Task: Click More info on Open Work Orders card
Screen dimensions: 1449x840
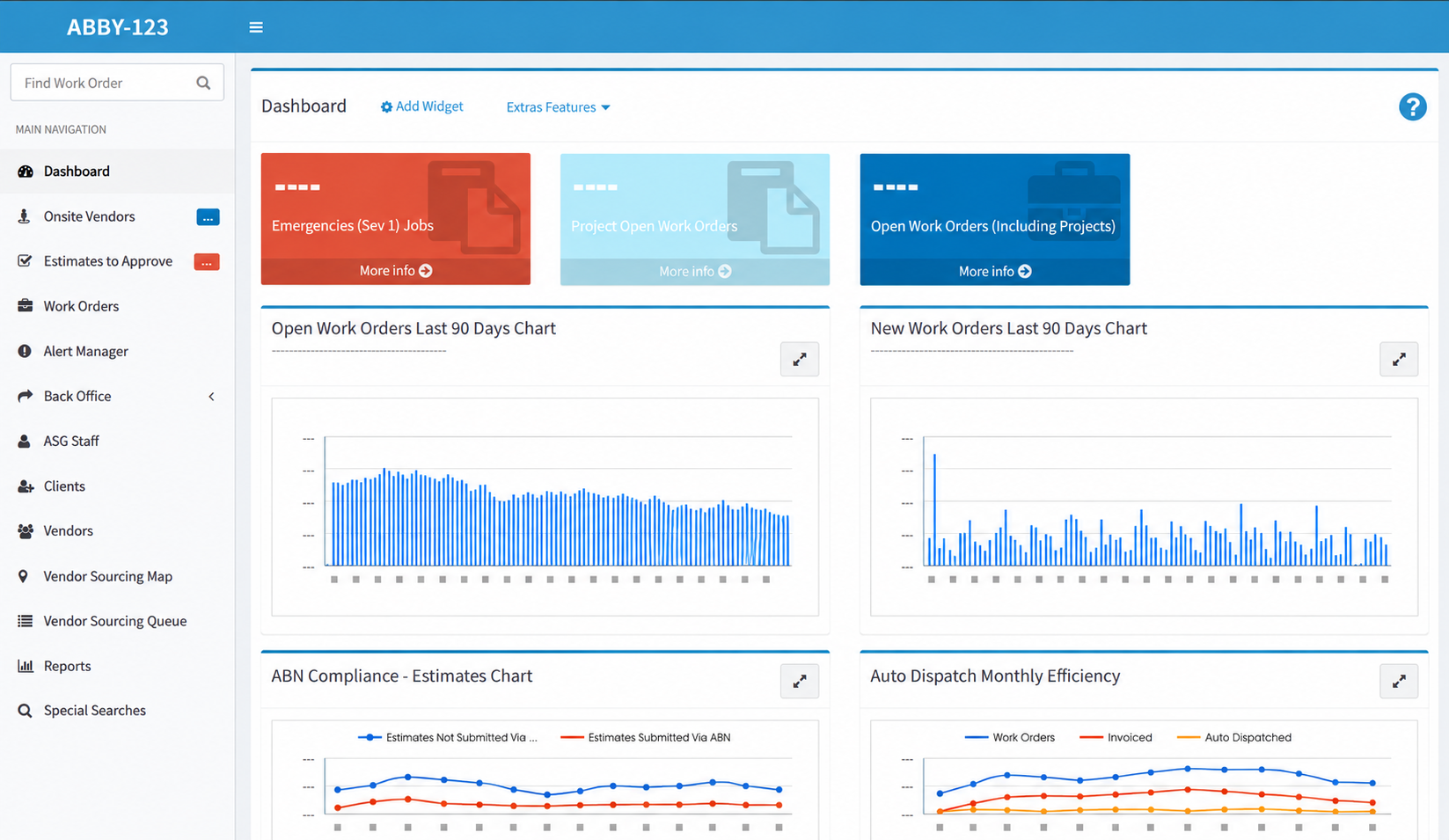Action: click(995, 272)
